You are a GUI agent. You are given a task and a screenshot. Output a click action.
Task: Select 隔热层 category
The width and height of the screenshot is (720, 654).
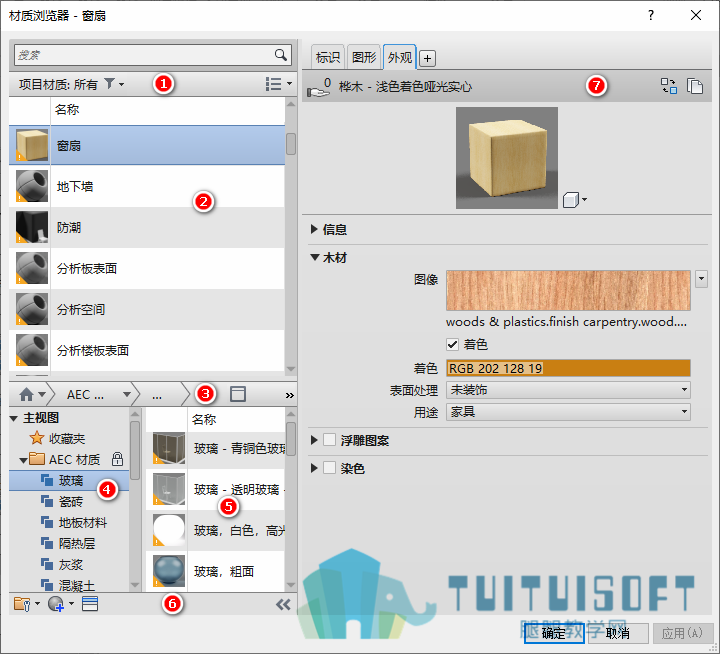[x=69, y=544]
